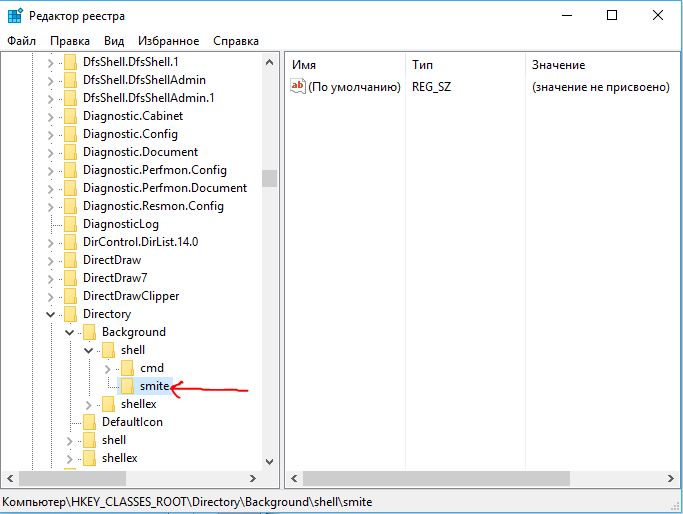683x514 pixels.
Task: Click tree pane scroll left arrow
Action: pos(10,478)
